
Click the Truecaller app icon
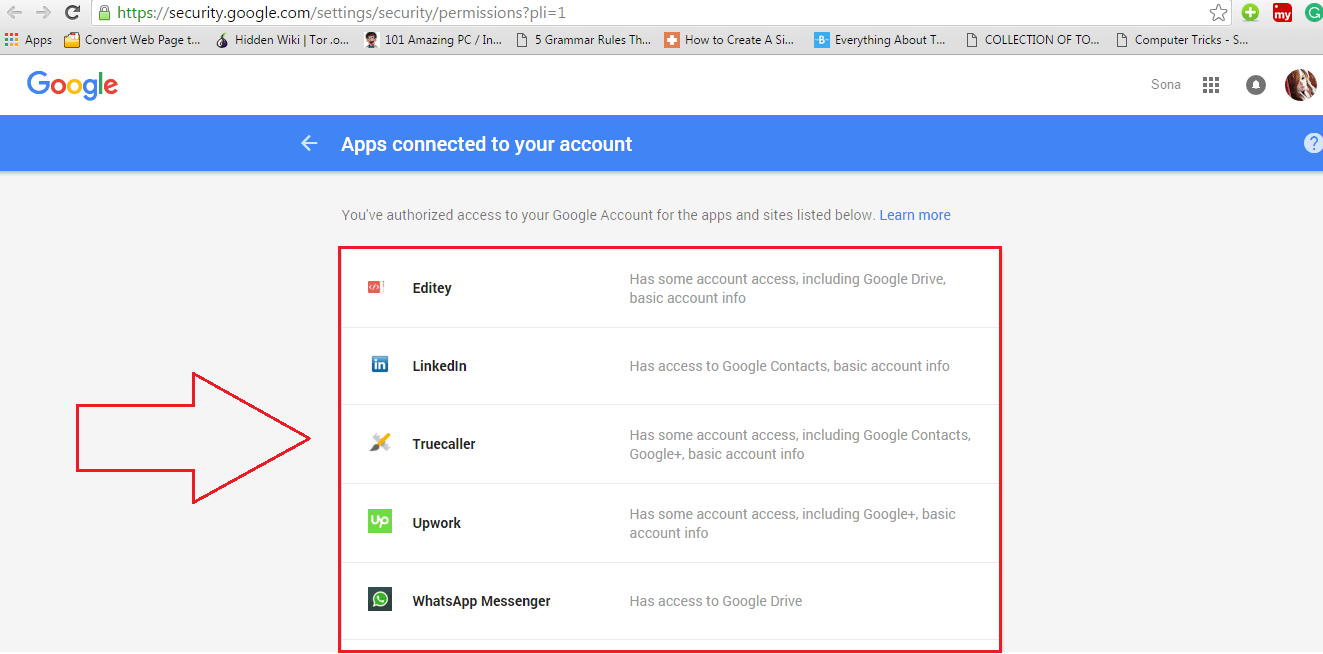tap(380, 443)
